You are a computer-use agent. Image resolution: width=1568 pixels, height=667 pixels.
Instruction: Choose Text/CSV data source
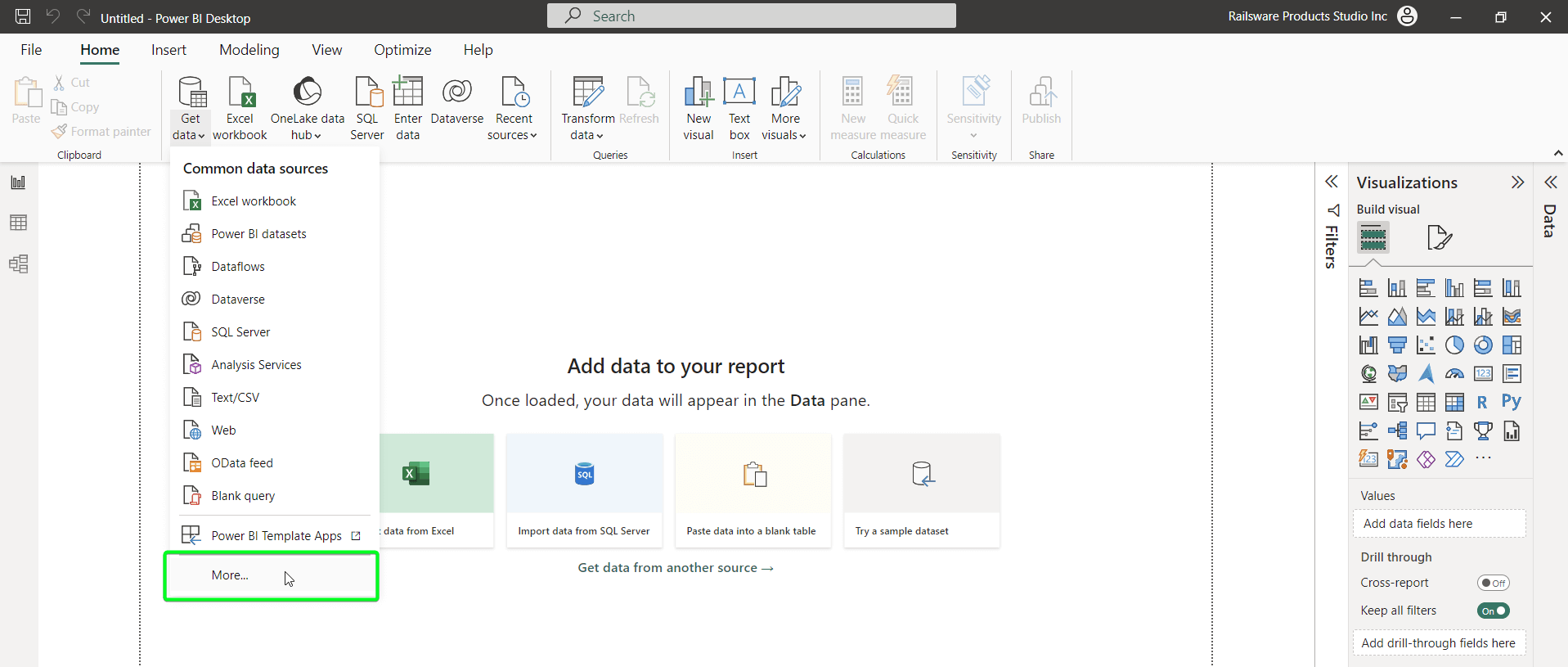point(274,398)
